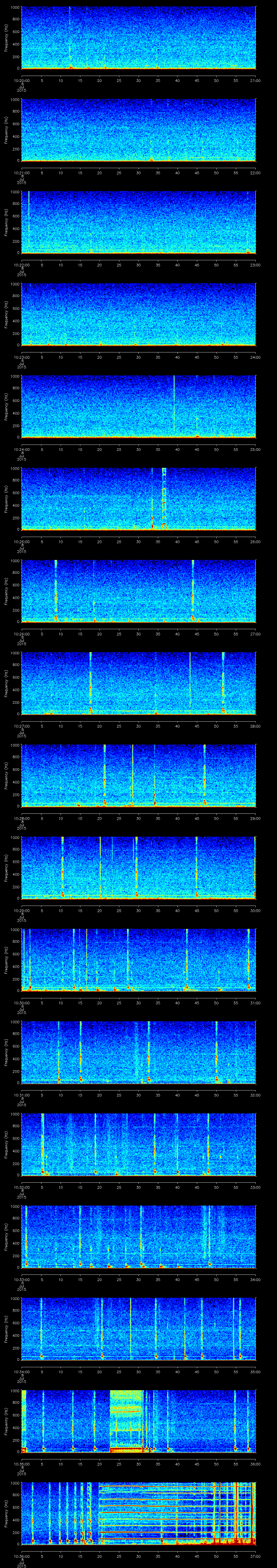Select the spectrogram panel starting at 10:30:00
Image resolution: width=277 pixels, height=1568 pixels.
tap(138, 960)
